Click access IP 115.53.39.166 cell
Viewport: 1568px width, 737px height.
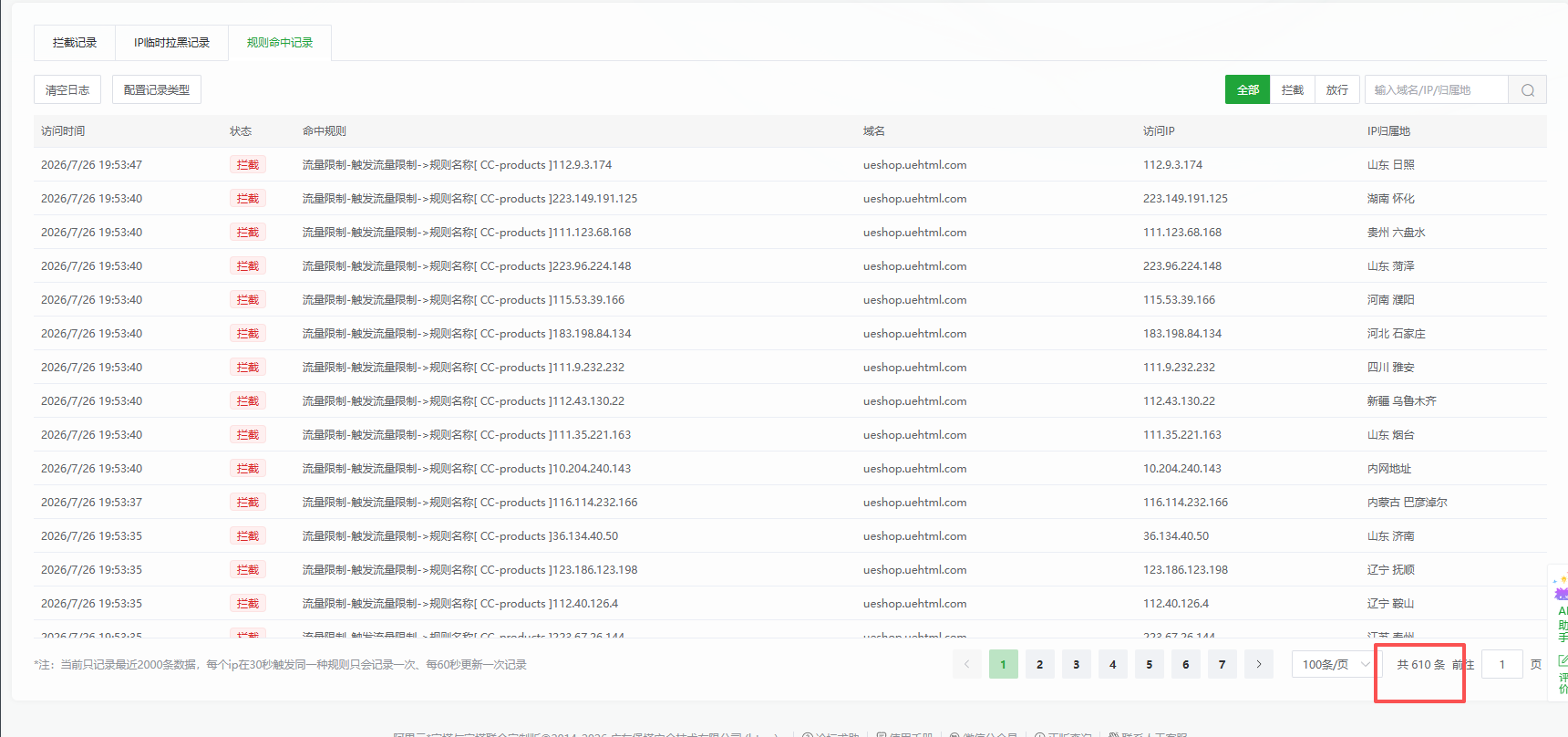pyautogui.click(x=1179, y=300)
